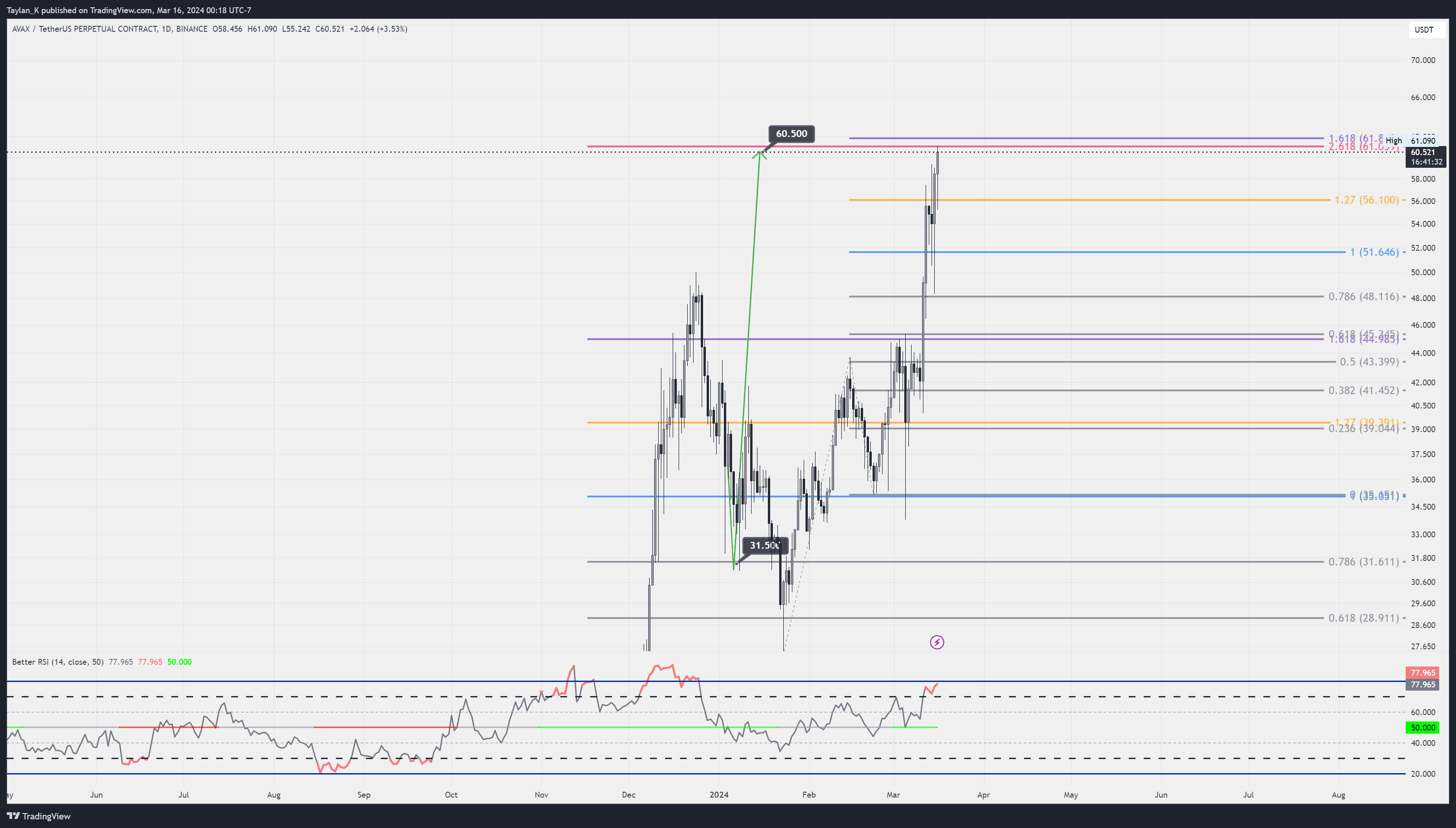Click the change value +2.064 (+3.53%)
This screenshot has height=828, width=1456.
(x=378, y=29)
